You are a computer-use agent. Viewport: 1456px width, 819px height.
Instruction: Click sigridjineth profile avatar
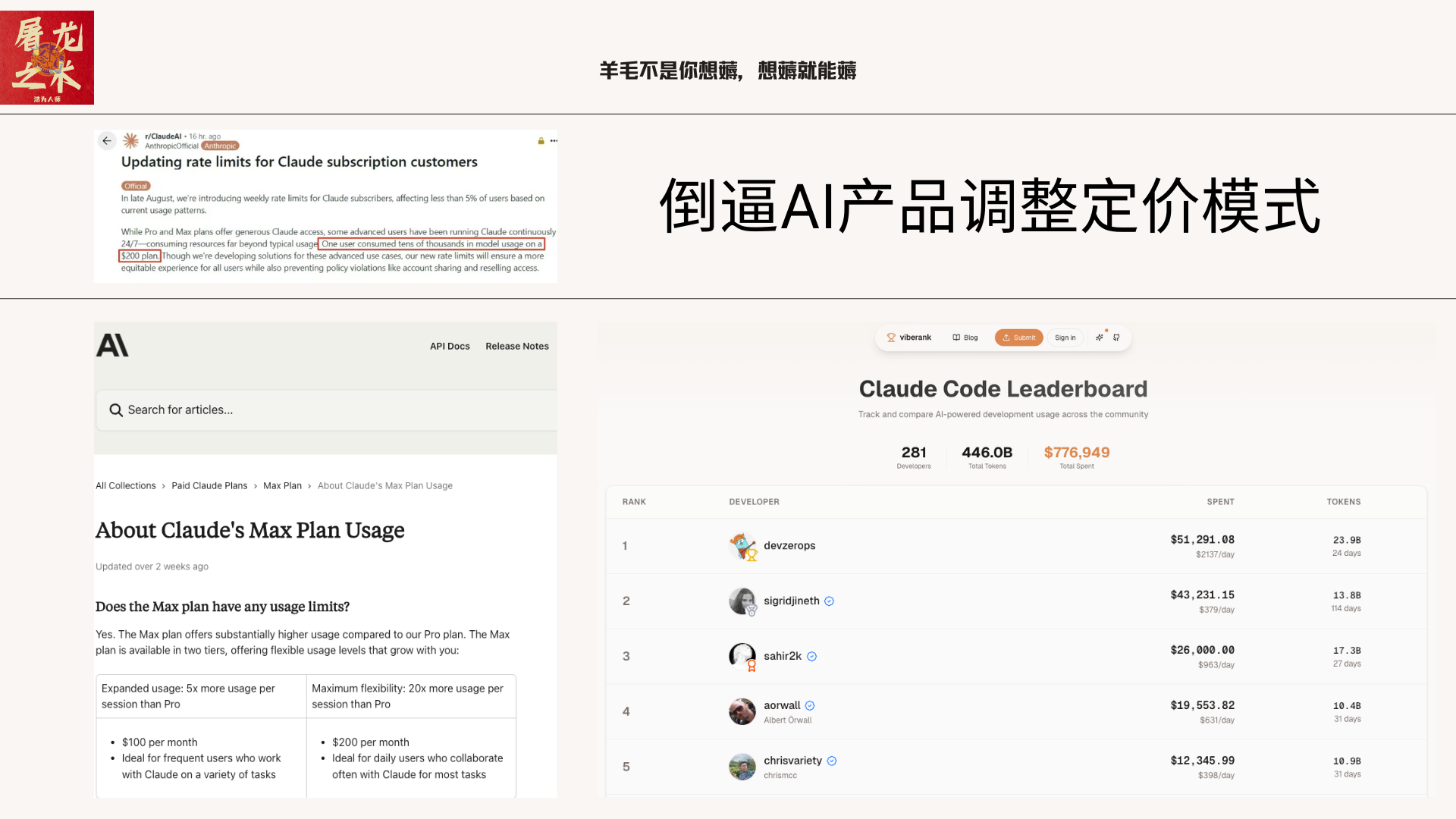(x=742, y=601)
